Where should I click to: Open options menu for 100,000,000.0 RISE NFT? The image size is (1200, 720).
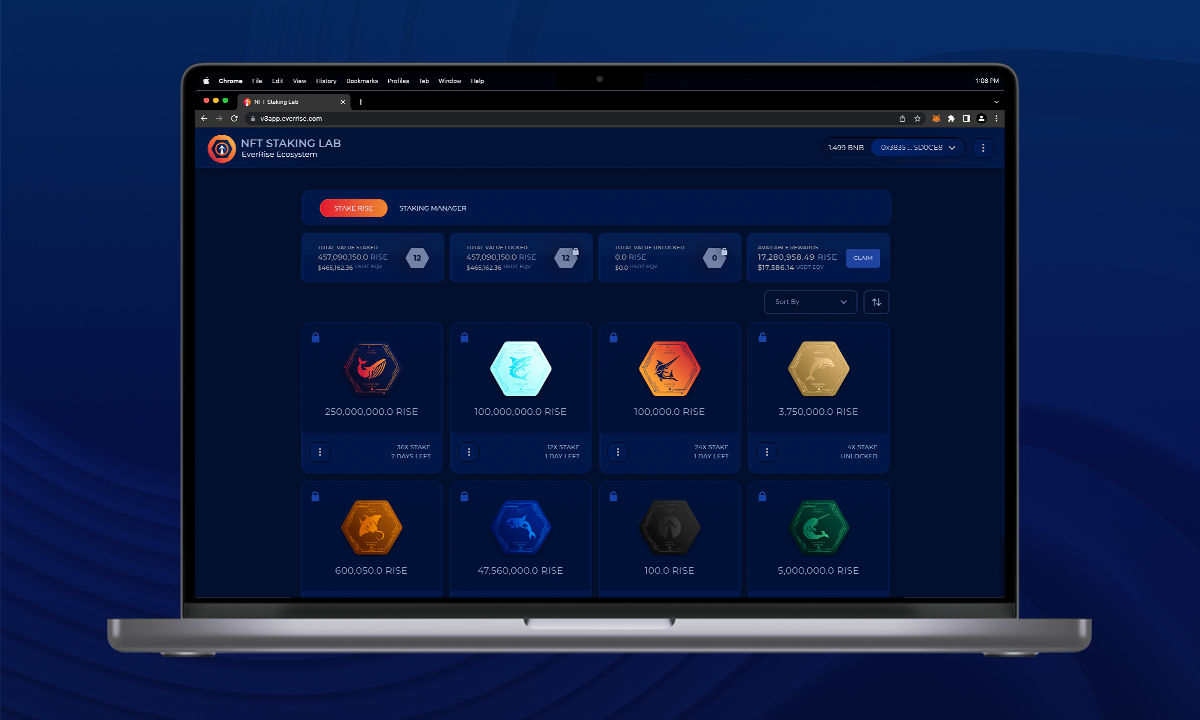coord(469,452)
